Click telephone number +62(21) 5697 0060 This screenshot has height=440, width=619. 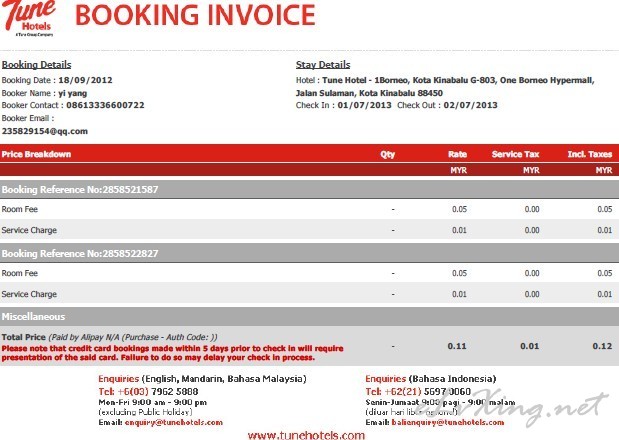pos(428,392)
